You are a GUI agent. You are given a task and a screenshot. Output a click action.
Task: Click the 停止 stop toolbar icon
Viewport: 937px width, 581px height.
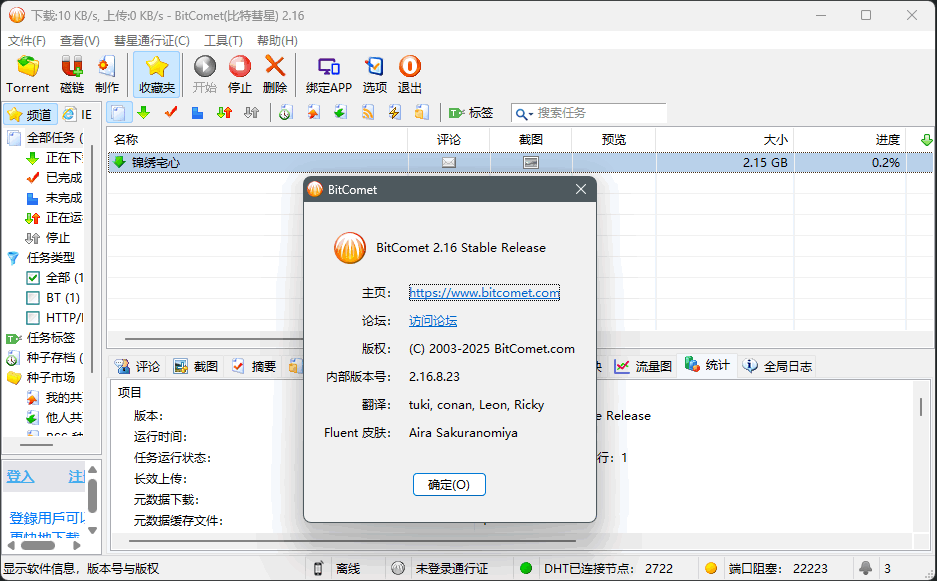click(240, 68)
